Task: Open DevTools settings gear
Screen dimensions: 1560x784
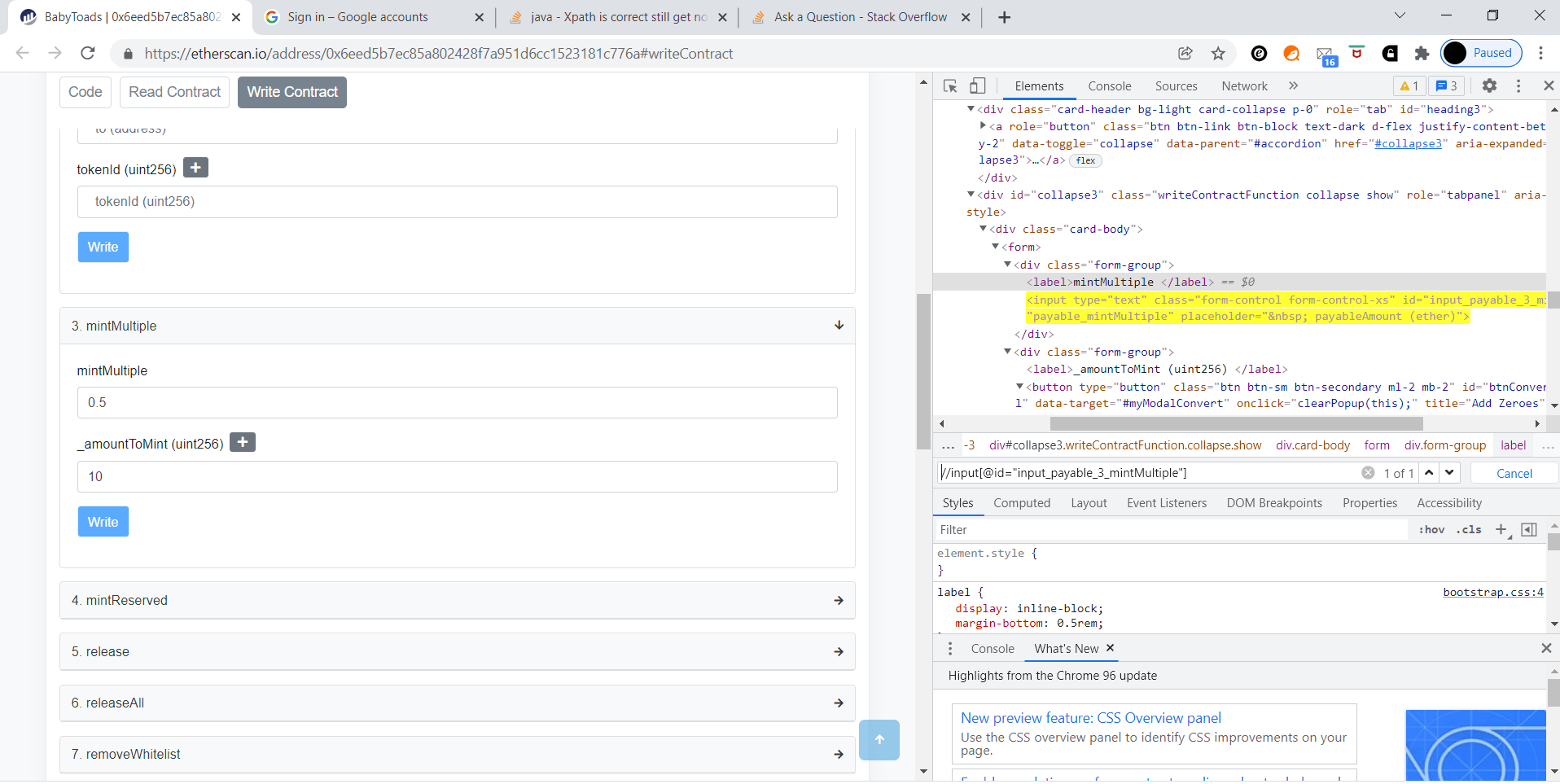Action: [x=1489, y=85]
